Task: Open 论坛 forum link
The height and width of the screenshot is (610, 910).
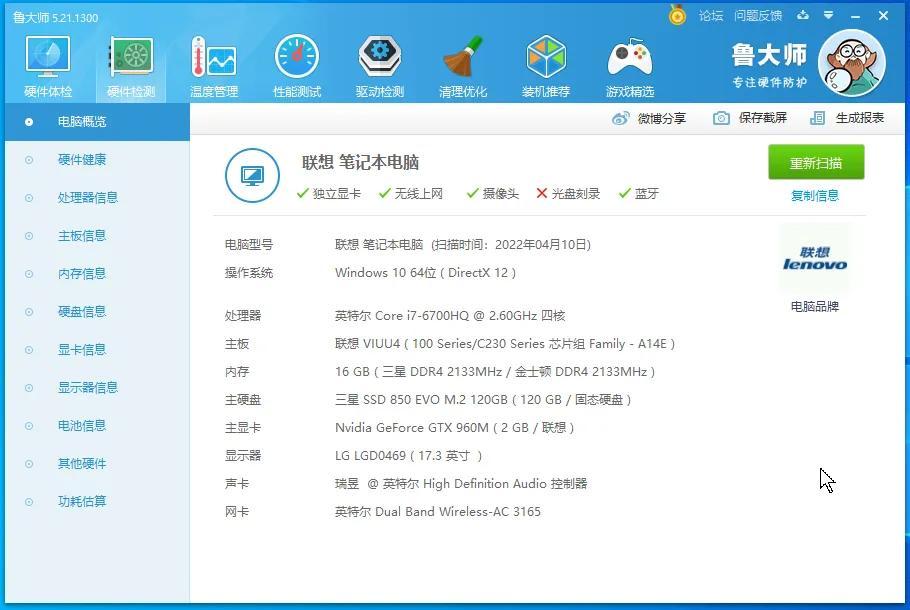Action: point(711,16)
